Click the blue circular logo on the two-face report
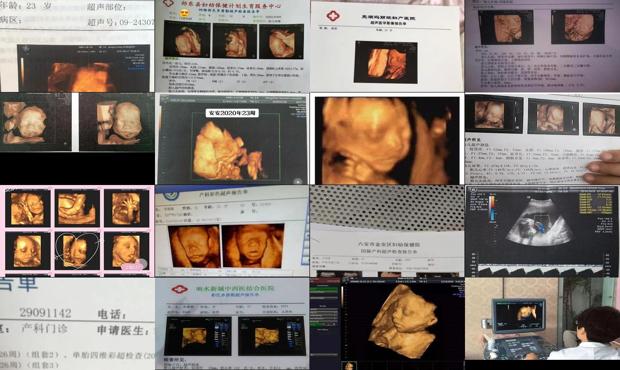This screenshot has width=620, height=370. [171, 194]
